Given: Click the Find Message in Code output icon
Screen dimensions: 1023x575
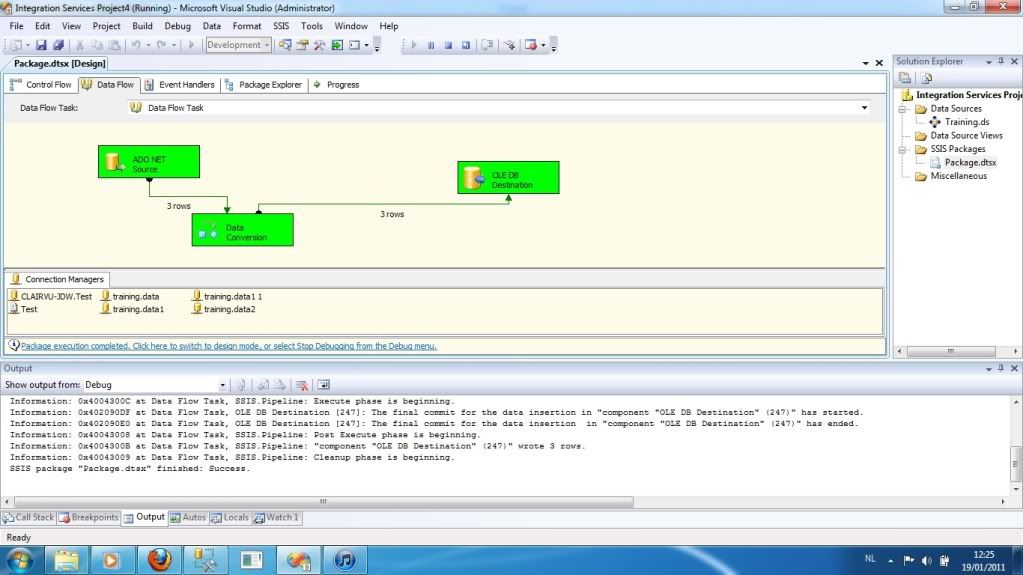Looking at the screenshot, I should 241,385.
